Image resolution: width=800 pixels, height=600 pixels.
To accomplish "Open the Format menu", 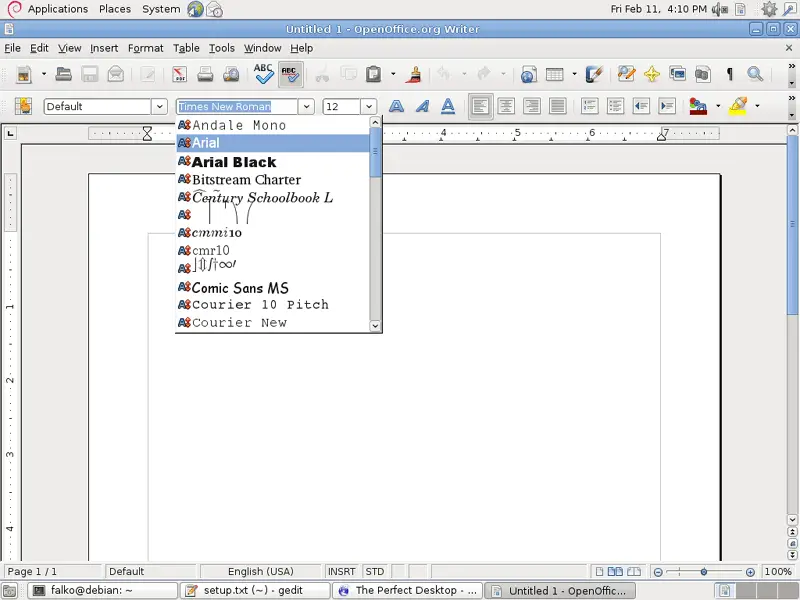I will pyautogui.click(x=145, y=48).
